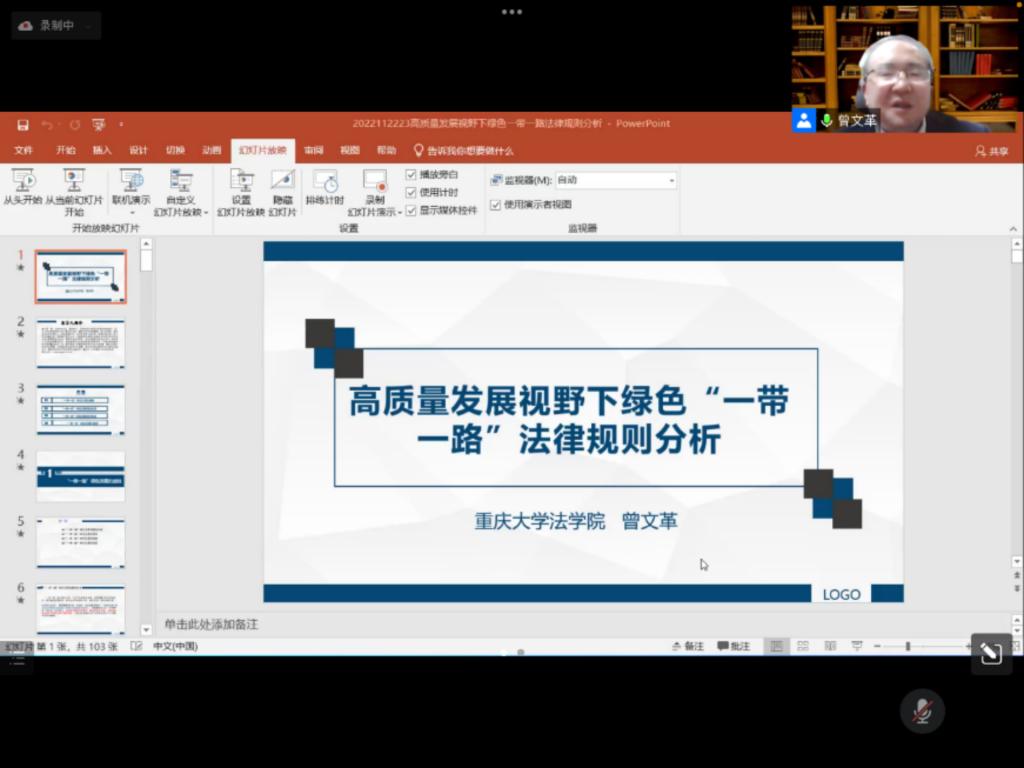Open the 审阅 (Review) ribbon tab
The height and width of the screenshot is (768, 1024).
click(314, 150)
